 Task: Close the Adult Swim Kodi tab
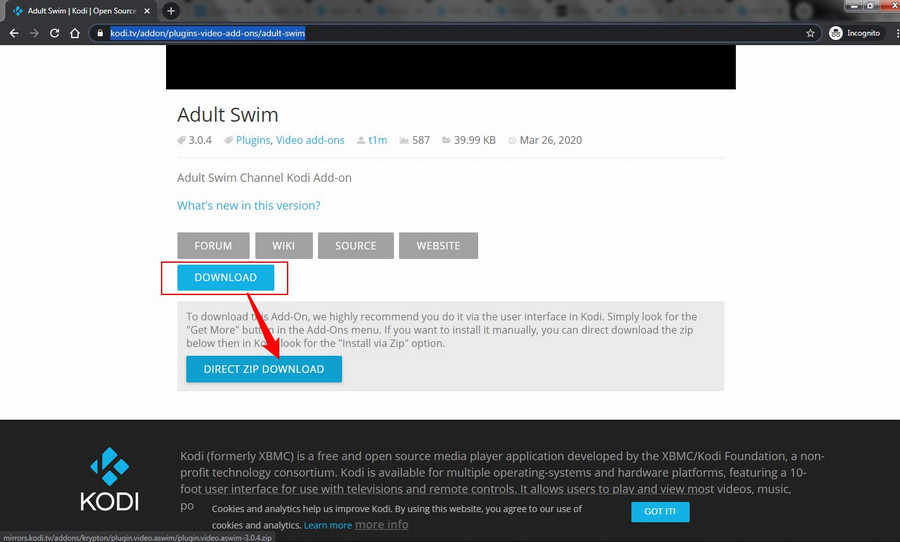pyautogui.click(x=147, y=11)
